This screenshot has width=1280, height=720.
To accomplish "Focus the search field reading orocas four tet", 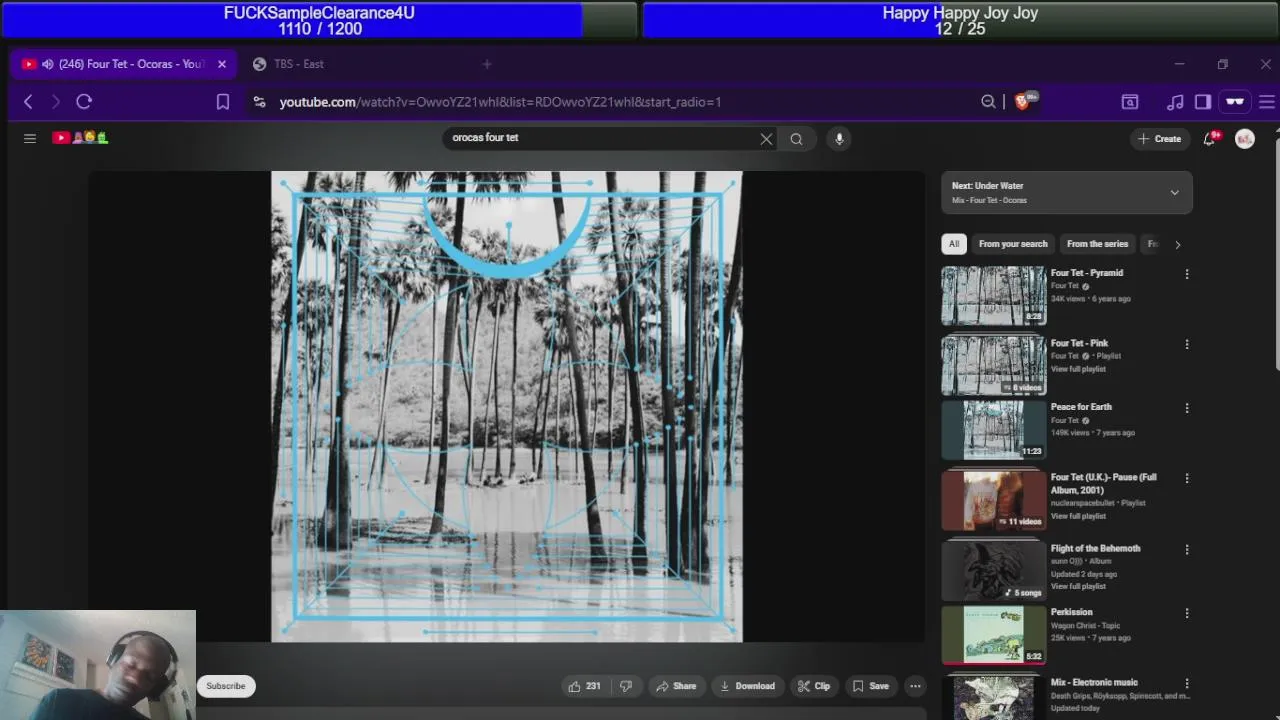I will coord(600,138).
